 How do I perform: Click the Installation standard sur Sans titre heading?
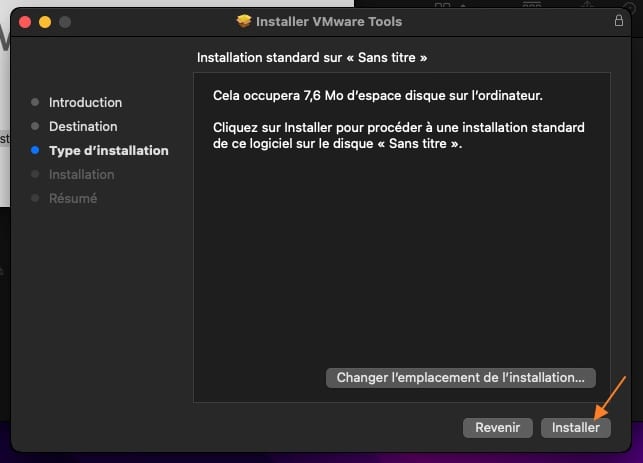click(x=312, y=57)
